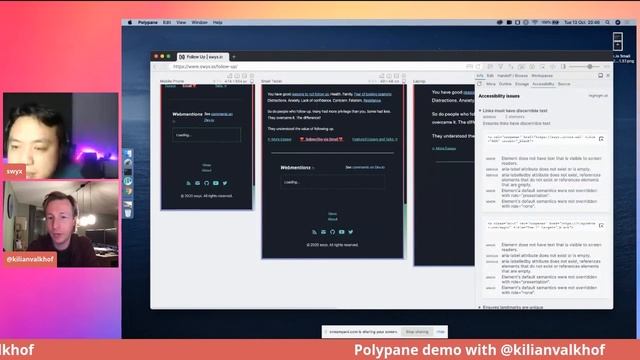
Task: Open the Polypane menu in the menu bar
Action: pyautogui.click(x=147, y=22)
